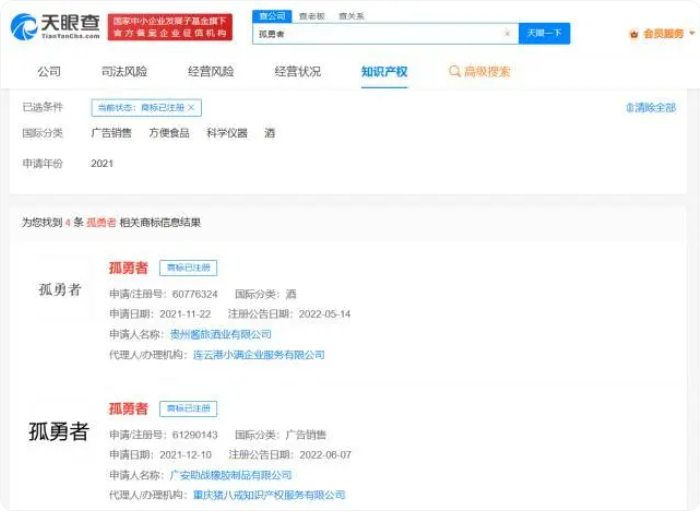
Task: Click the red national fund banner
Action: pyautogui.click(x=170, y=27)
